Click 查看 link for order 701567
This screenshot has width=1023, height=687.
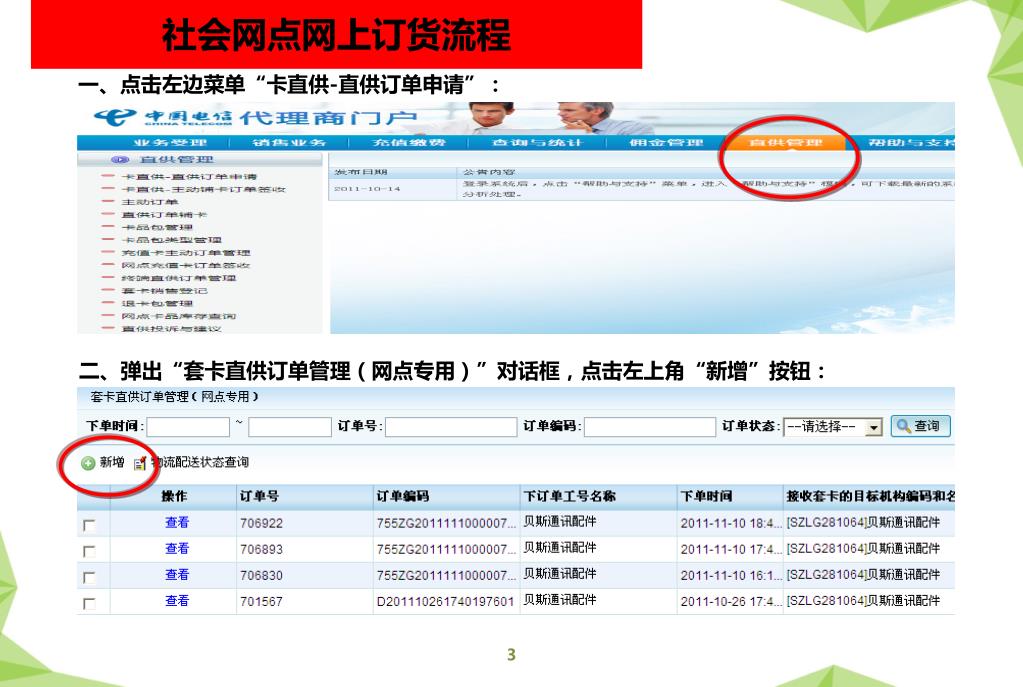pos(177,601)
